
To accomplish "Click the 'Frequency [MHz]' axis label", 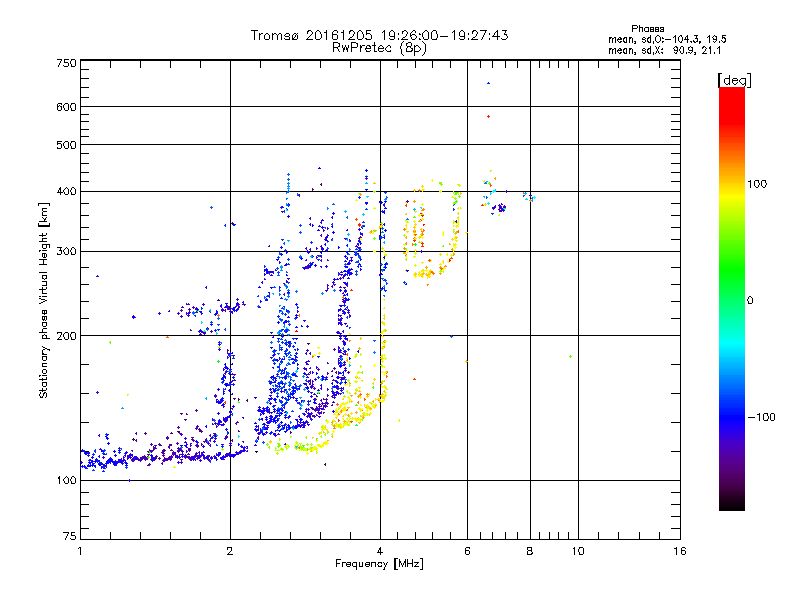I will pos(379,564).
